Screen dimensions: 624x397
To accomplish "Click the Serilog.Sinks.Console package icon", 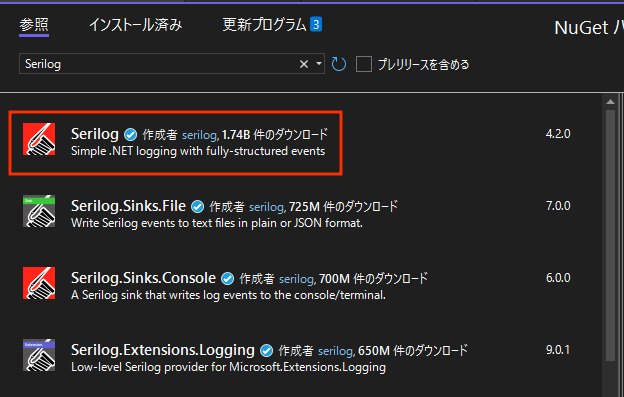I will tap(39, 283).
